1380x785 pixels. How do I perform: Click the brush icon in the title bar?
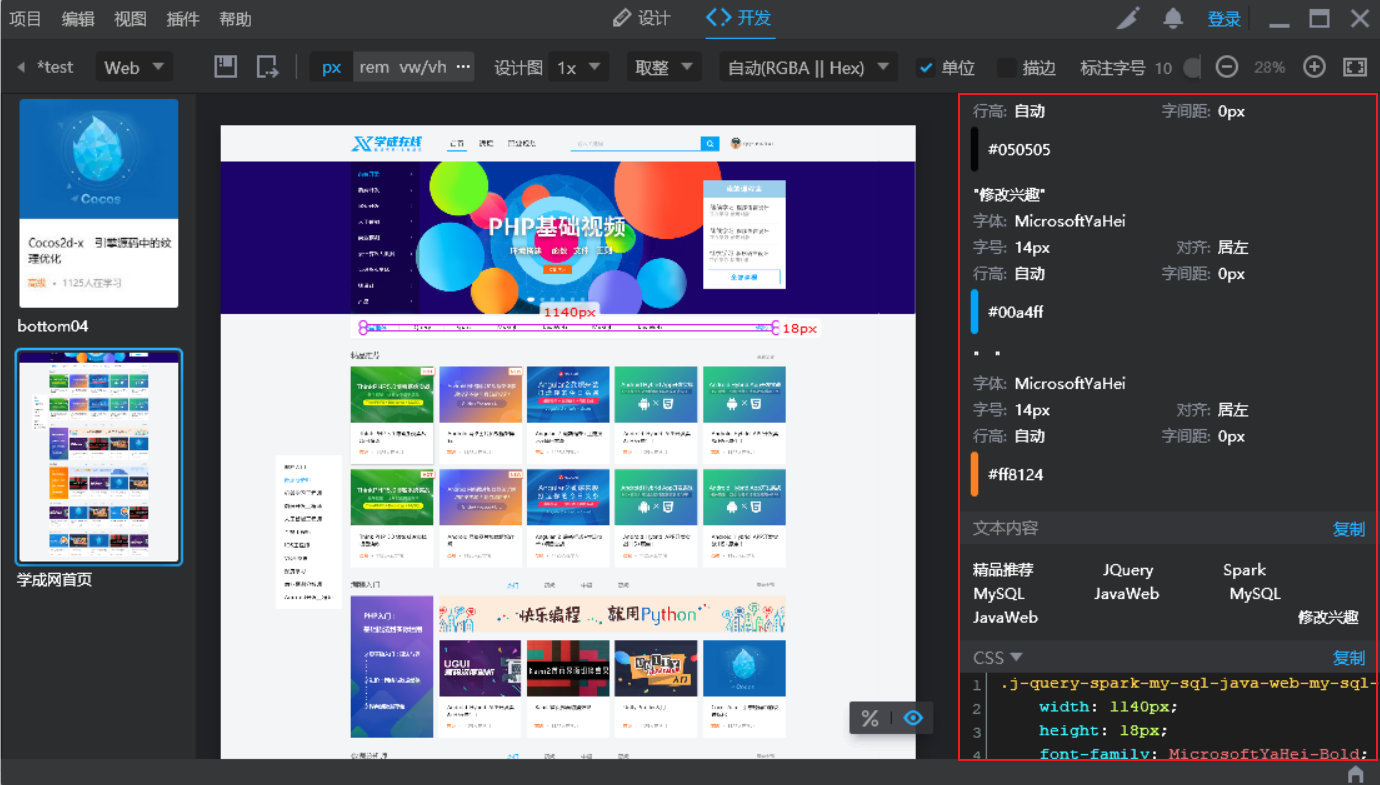point(1128,18)
